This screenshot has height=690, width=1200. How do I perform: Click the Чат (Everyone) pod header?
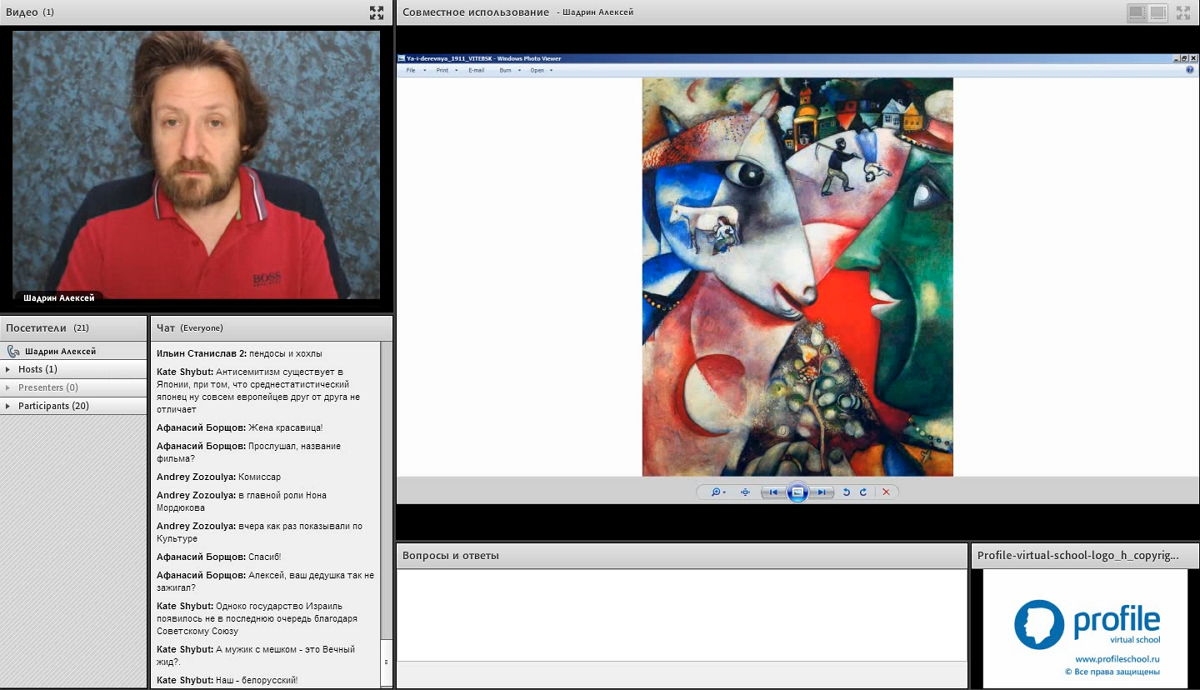[271, 328]
